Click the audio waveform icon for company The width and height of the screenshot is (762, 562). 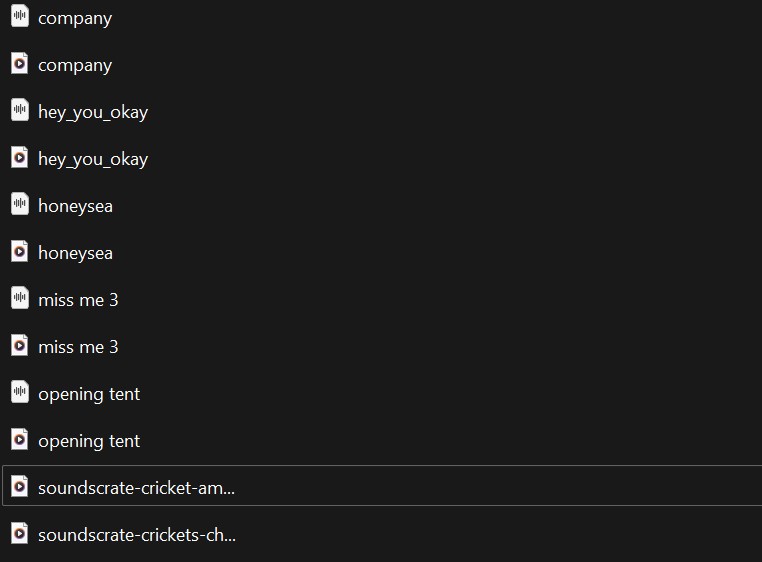click(19, 17)
